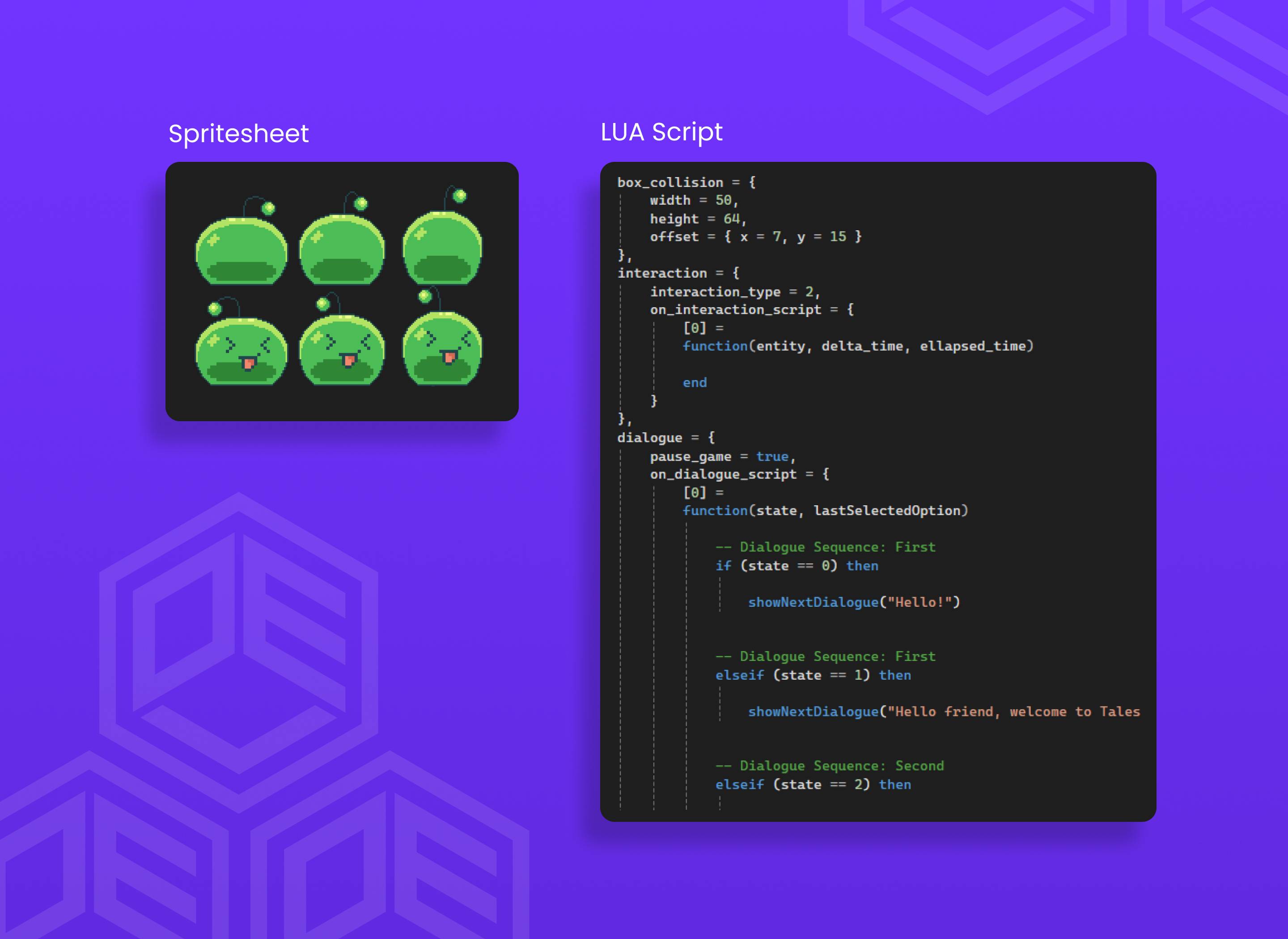The width and height of the screenshot is (1288, 939).
Task: Click 'function(entity, delta_time, ellapsed_time)' line
Action: click(x=858, y=346)
